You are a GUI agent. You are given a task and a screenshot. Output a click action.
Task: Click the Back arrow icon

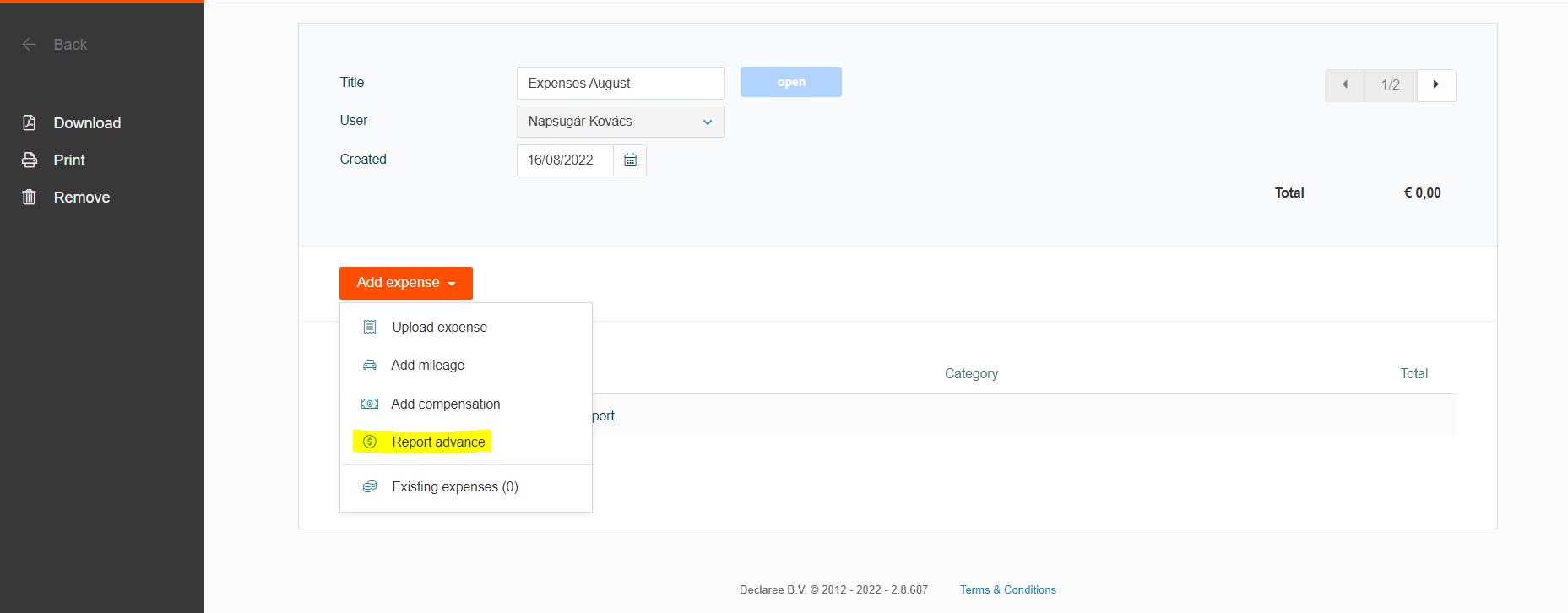click(x=30, y=45)
